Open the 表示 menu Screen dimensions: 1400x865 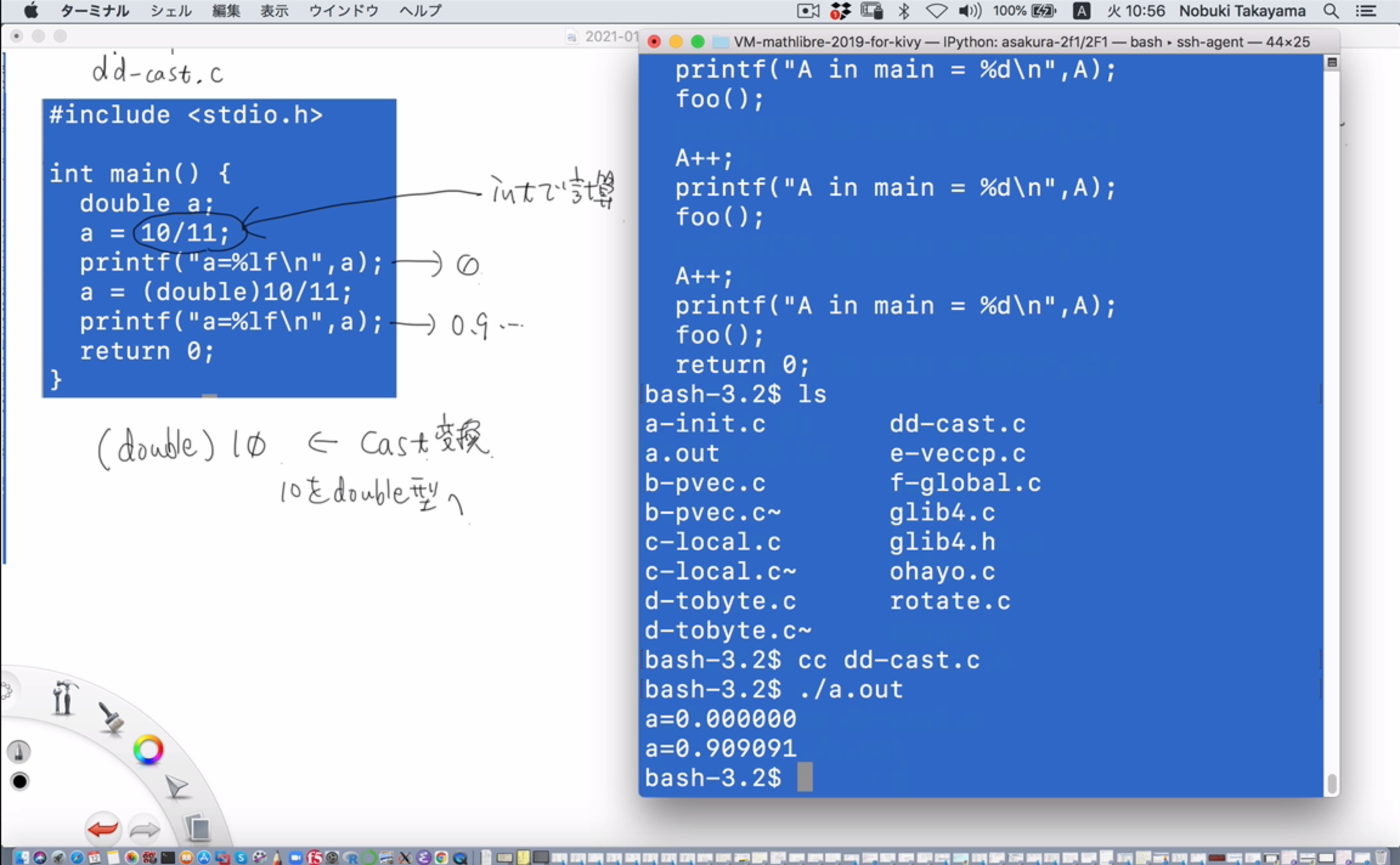tap(274, 10)
